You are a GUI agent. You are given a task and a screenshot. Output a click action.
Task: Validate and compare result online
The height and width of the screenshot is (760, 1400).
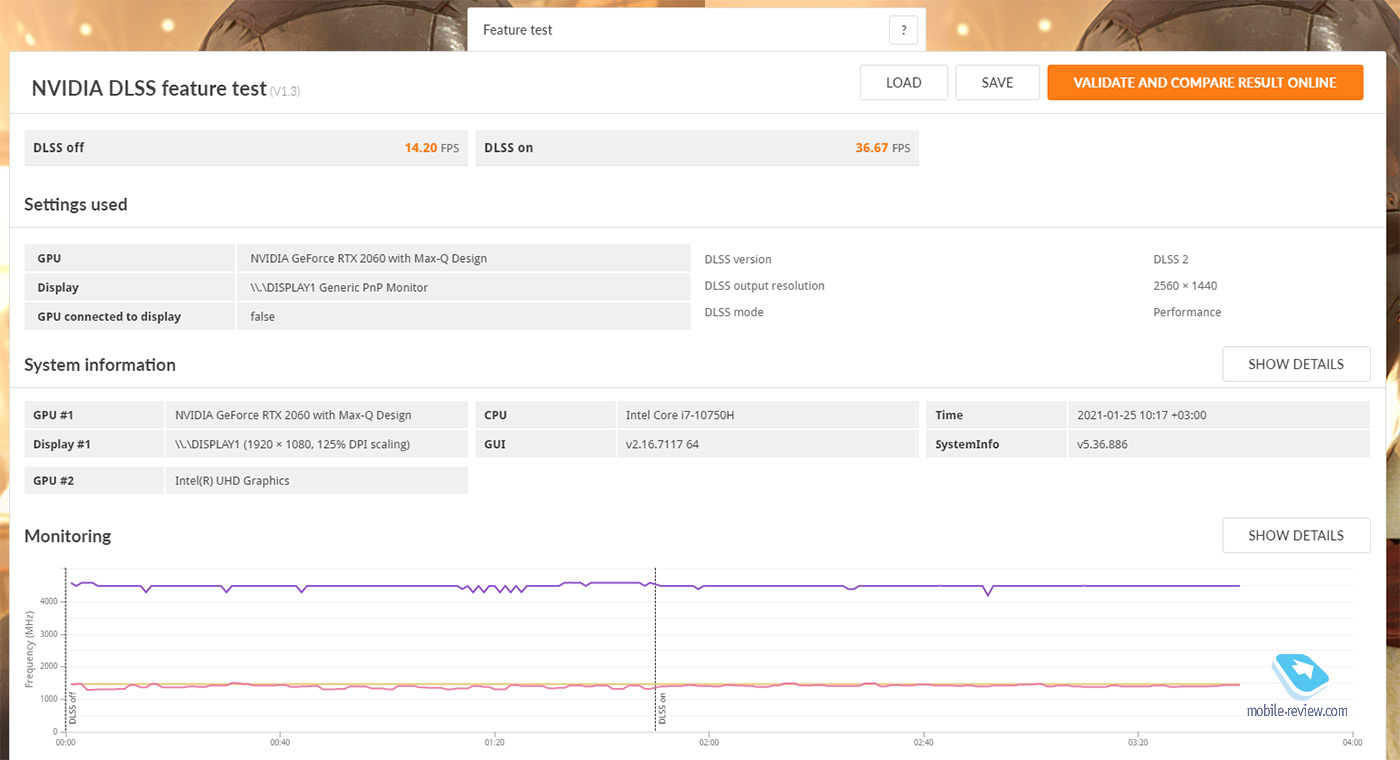point(1205,83)
